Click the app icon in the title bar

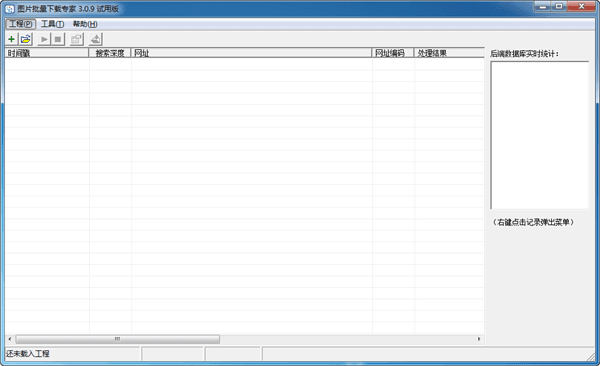[x=10, y=8]
